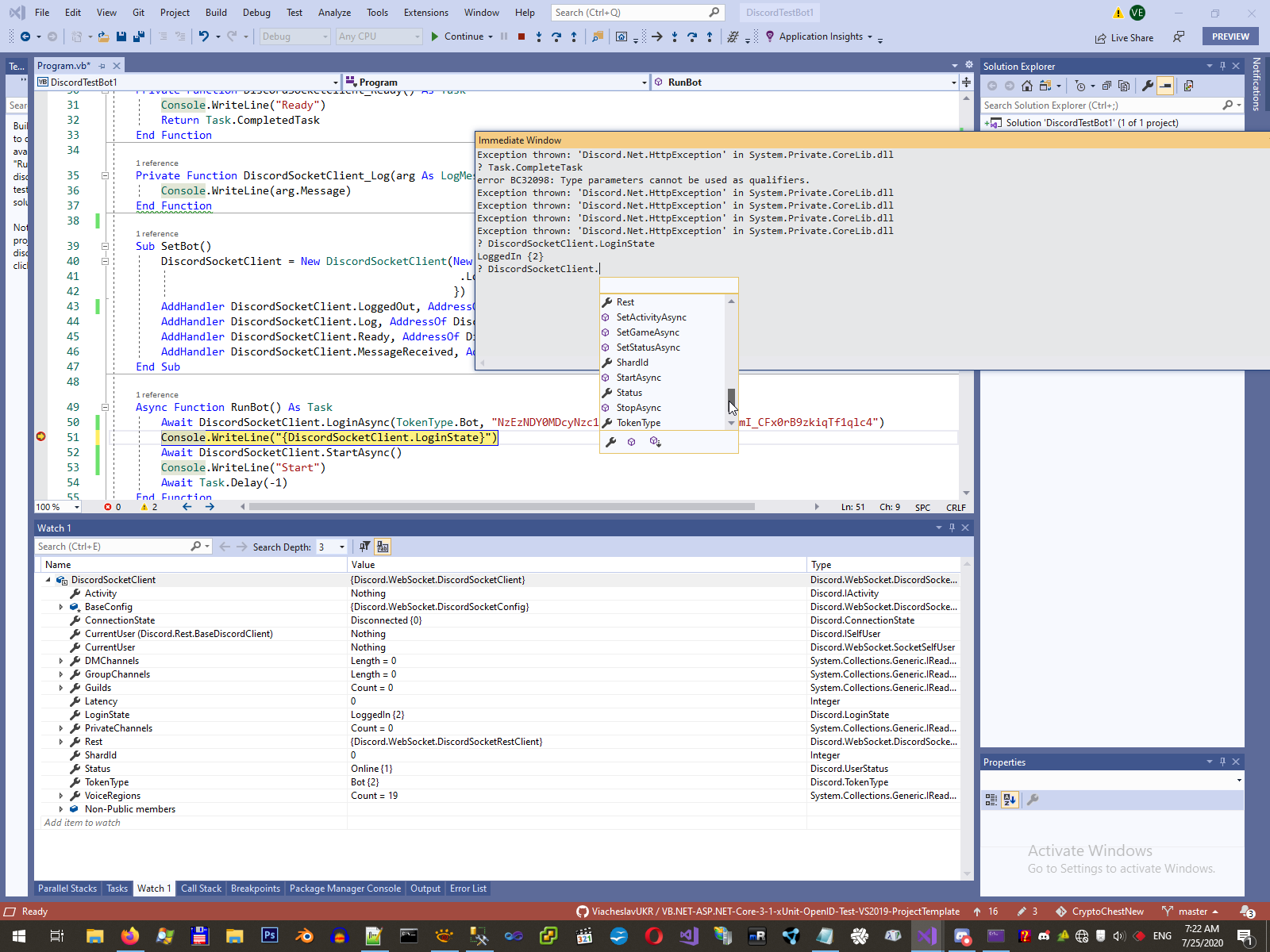Click the Undo arrow icon
This screenshot has width=1270, height=952.
(204, 36)
